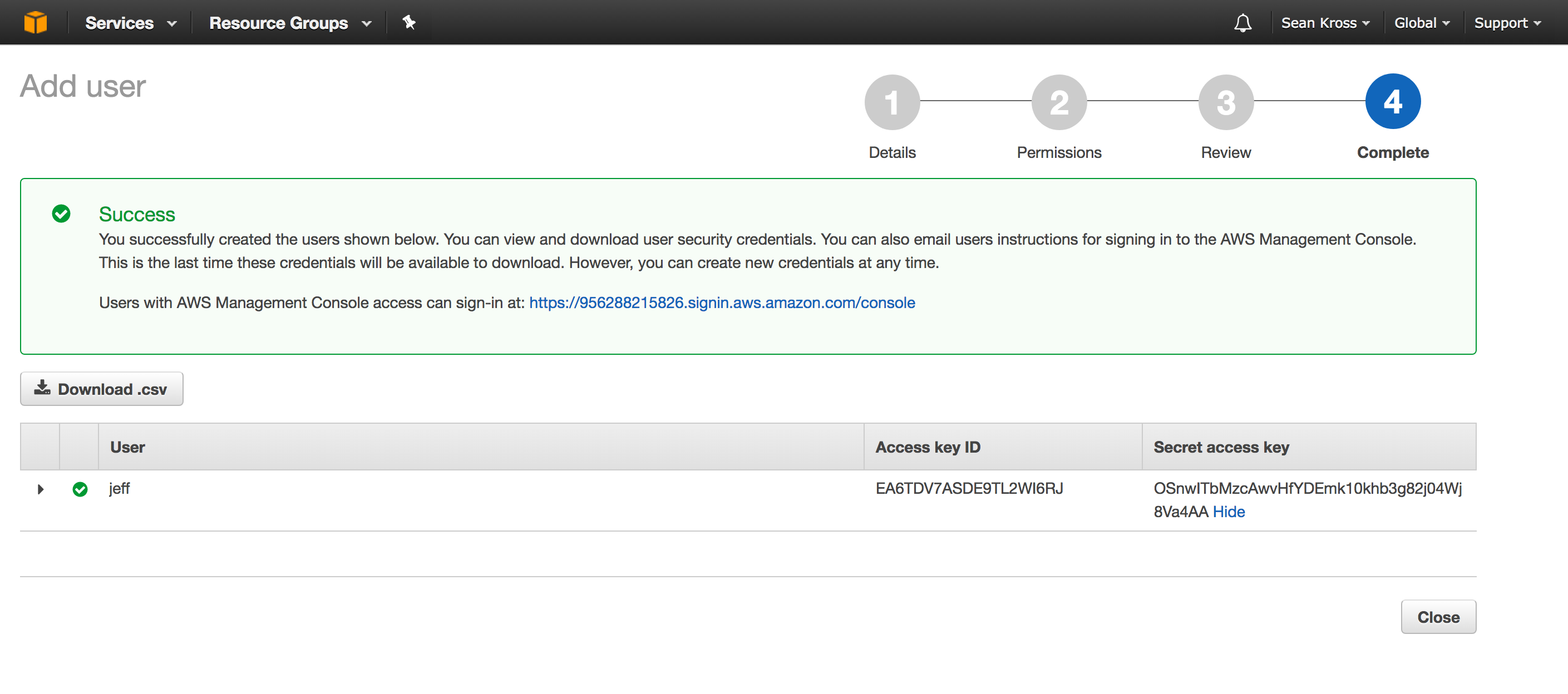Image resolution: width=1568 pixels, height=694 pixels.
Task: Go to step 2 Permissions circle
Action: click(x=1058, y=102)
